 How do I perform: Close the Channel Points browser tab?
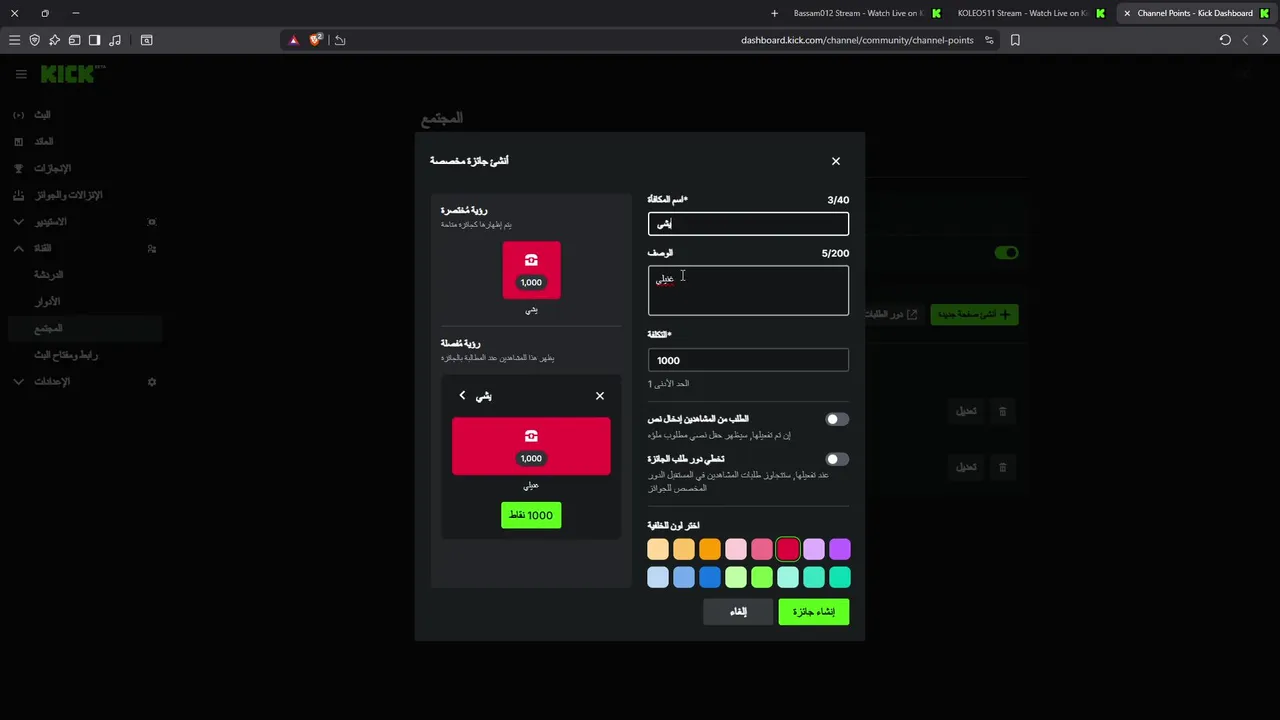pos(1127,13)
